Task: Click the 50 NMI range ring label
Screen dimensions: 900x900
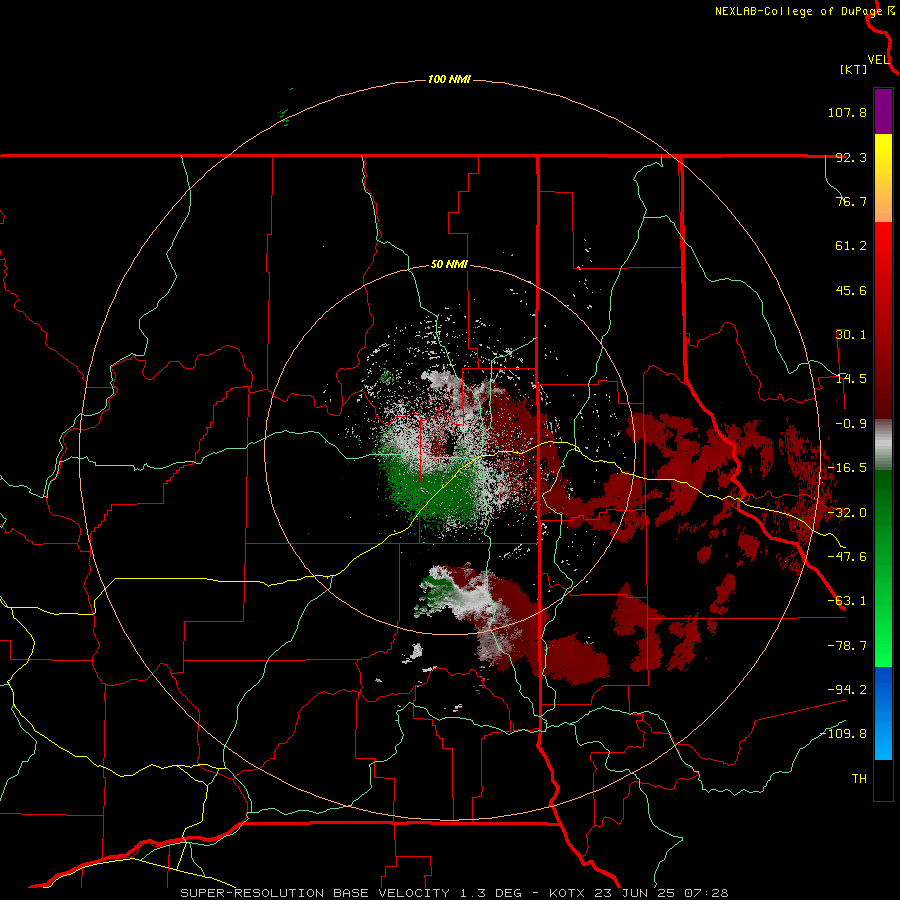Action: pyautogui.click(x=449, y=264)
